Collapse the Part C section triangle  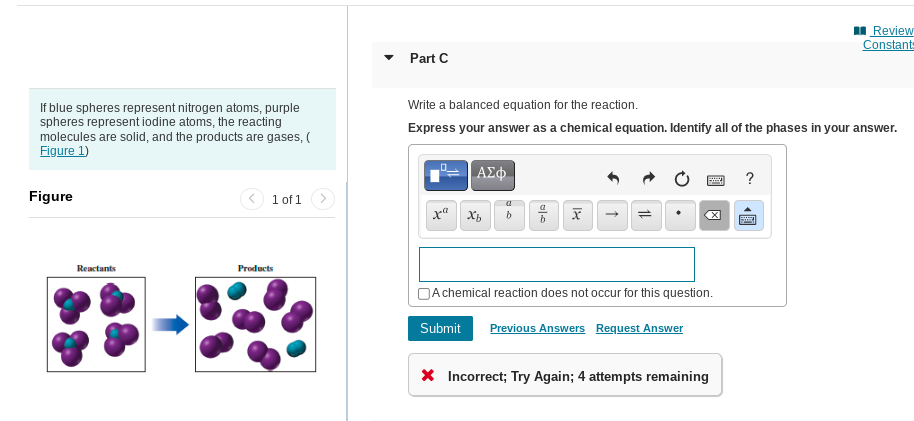click(x=389, y=58)
